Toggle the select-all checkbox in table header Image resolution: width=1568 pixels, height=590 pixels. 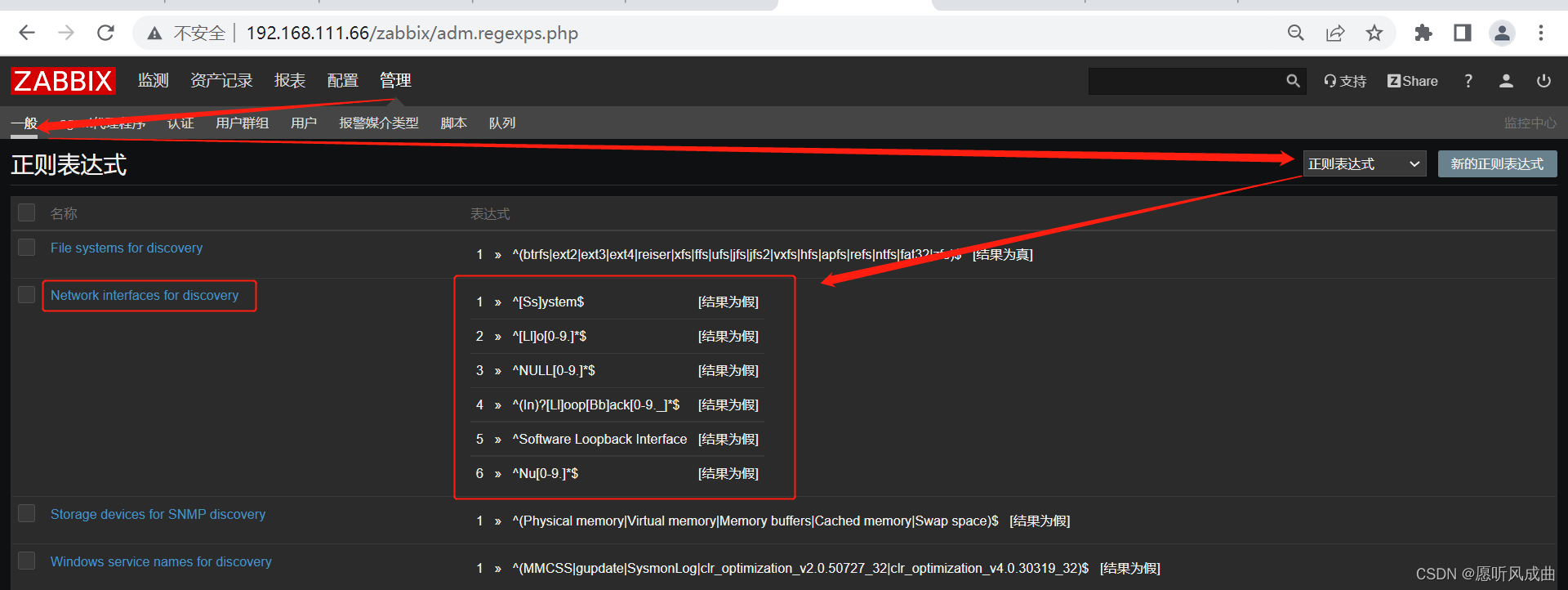[x=27, y=212]
